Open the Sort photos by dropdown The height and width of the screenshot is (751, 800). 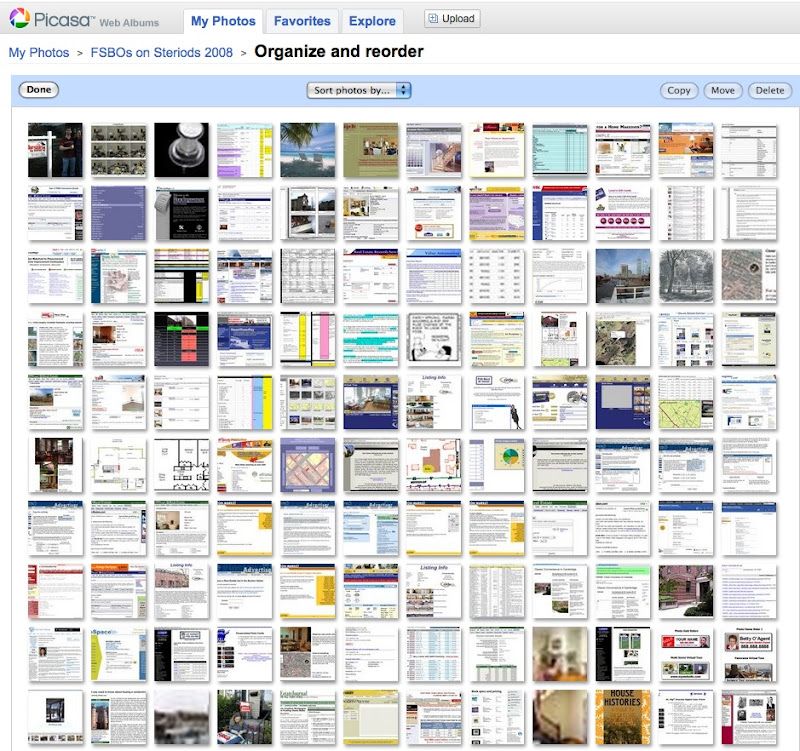click(x=359, y=90)
